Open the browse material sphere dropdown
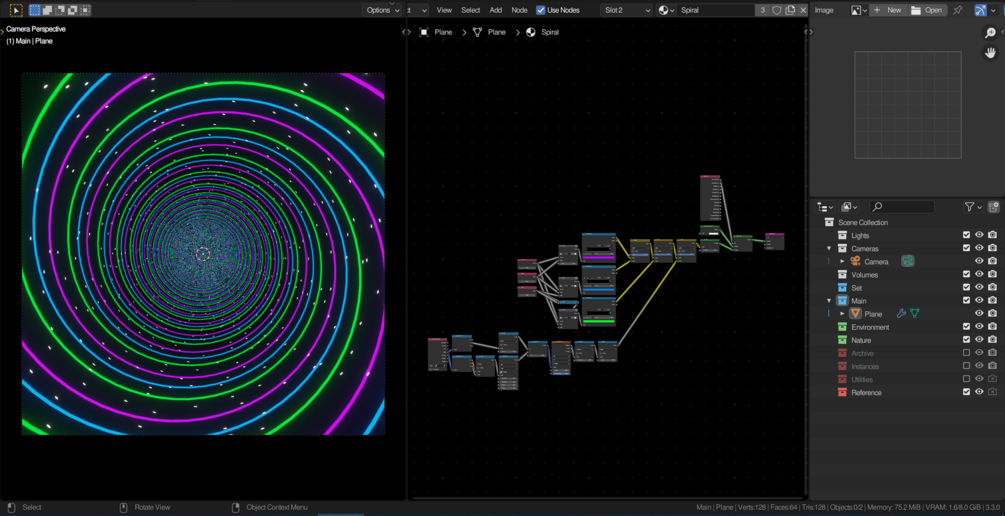Viewport: 1005px width, 516px height. tap(667, 10)
